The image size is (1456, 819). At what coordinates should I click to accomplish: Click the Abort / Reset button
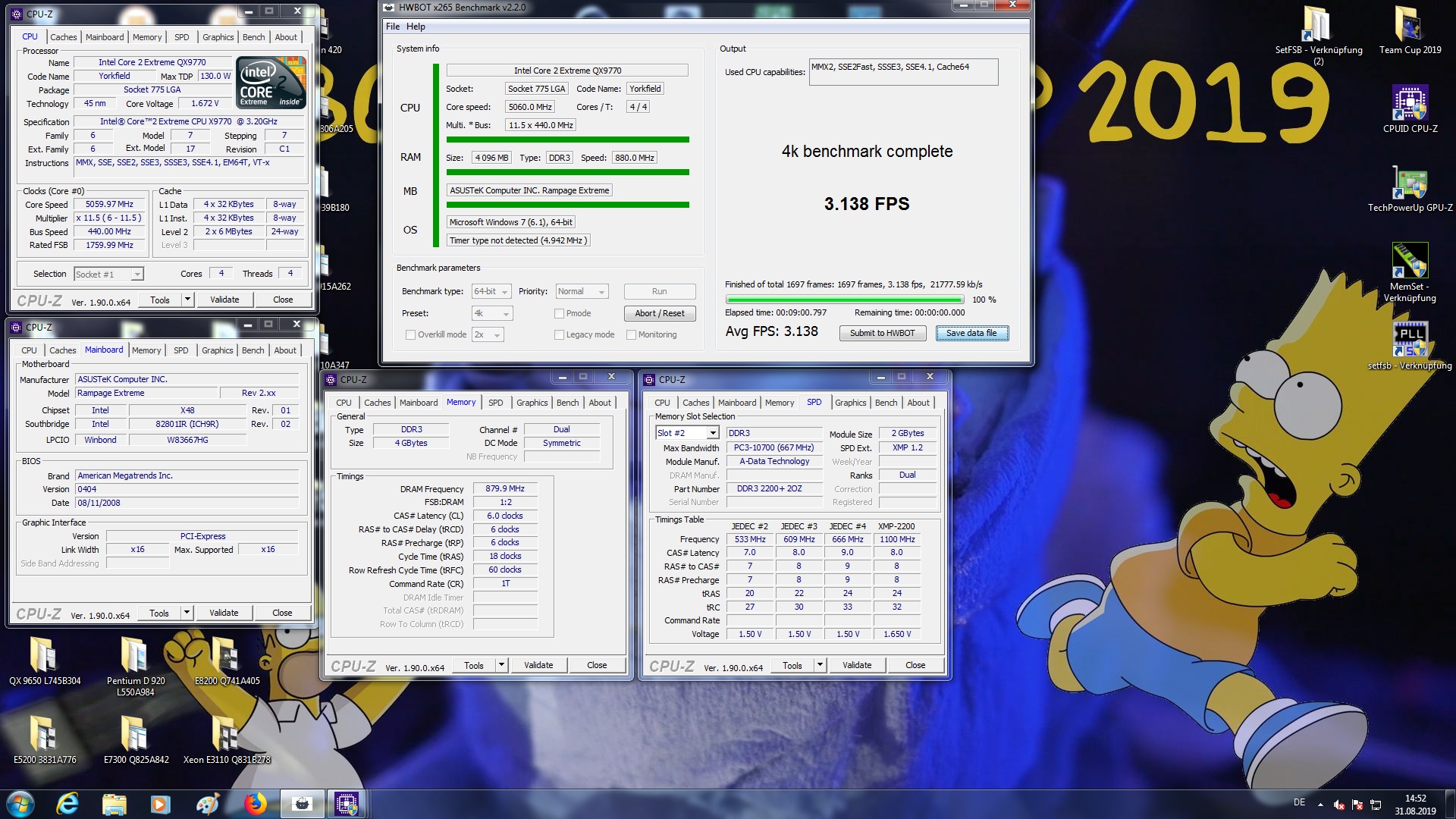pyautogui.click(x=660, y=313)
